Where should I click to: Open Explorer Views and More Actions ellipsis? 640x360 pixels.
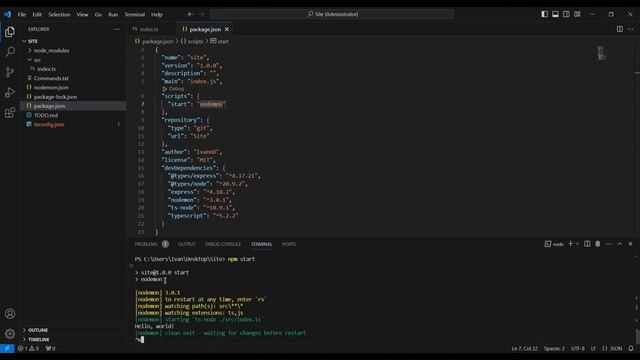coord(117,29)
